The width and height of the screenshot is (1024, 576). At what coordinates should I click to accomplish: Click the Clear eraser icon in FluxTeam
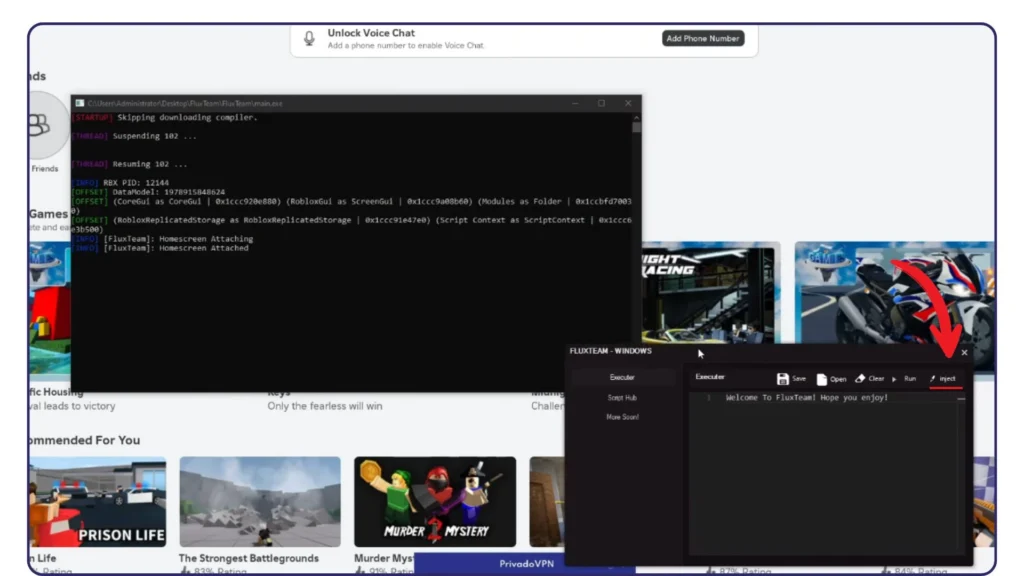[860, 378]
